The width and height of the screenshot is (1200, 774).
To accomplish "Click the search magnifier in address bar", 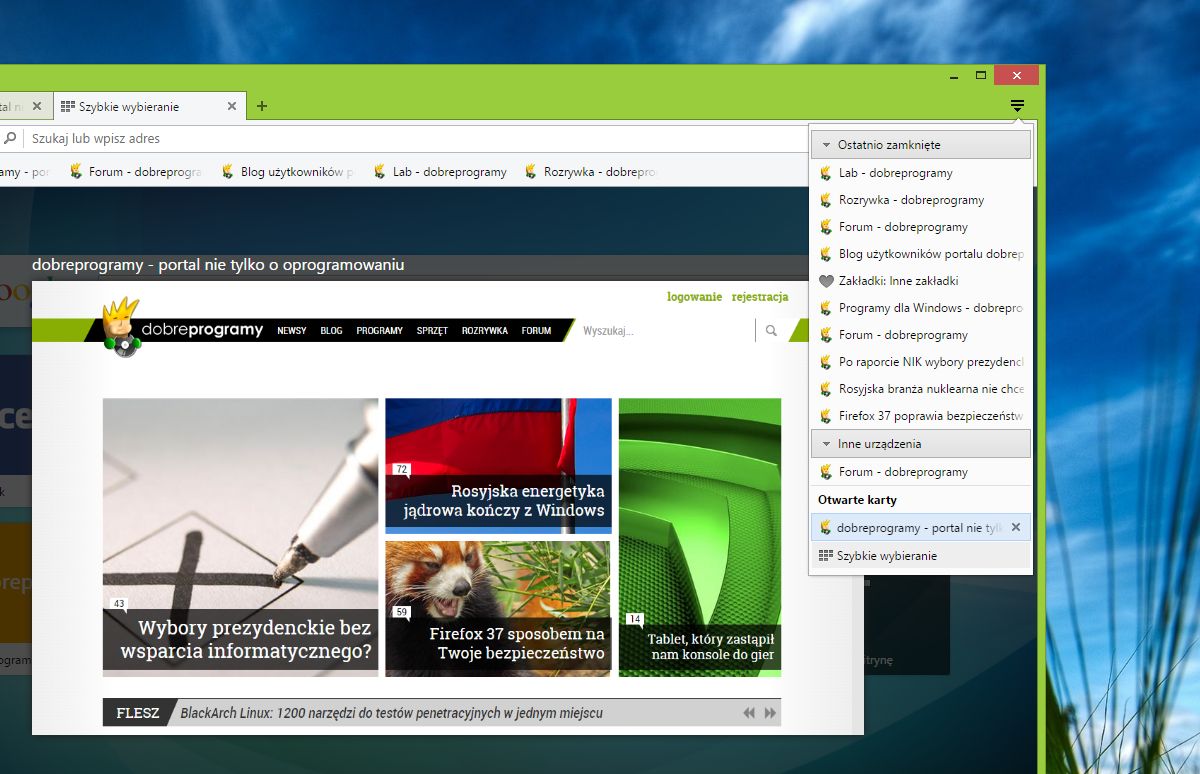I will [x=10, y=138].
